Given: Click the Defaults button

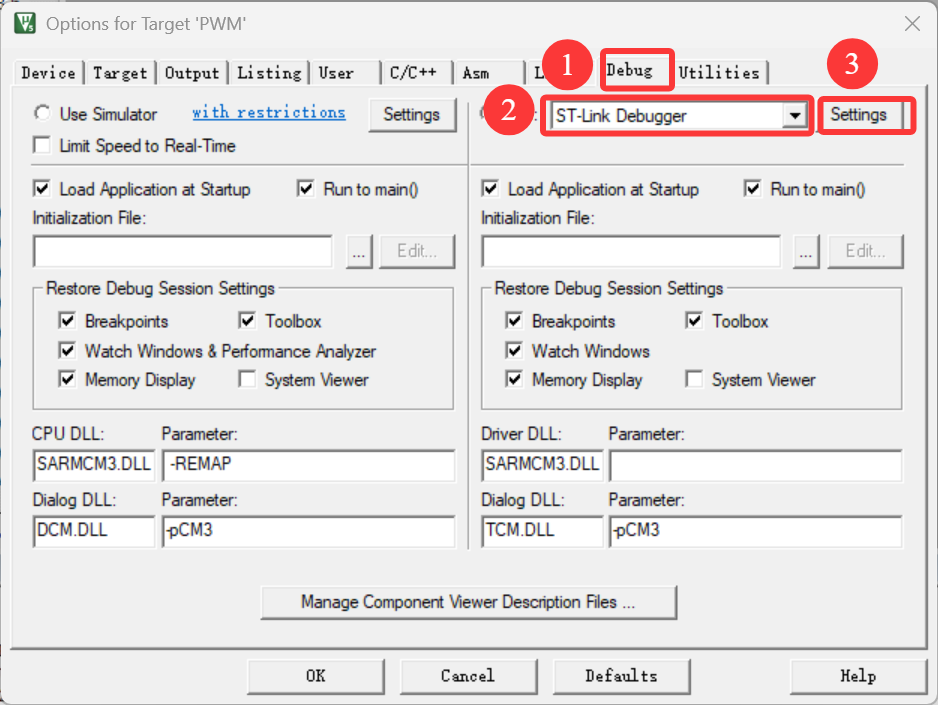Looking at the screenshot, I should point(621,676).
